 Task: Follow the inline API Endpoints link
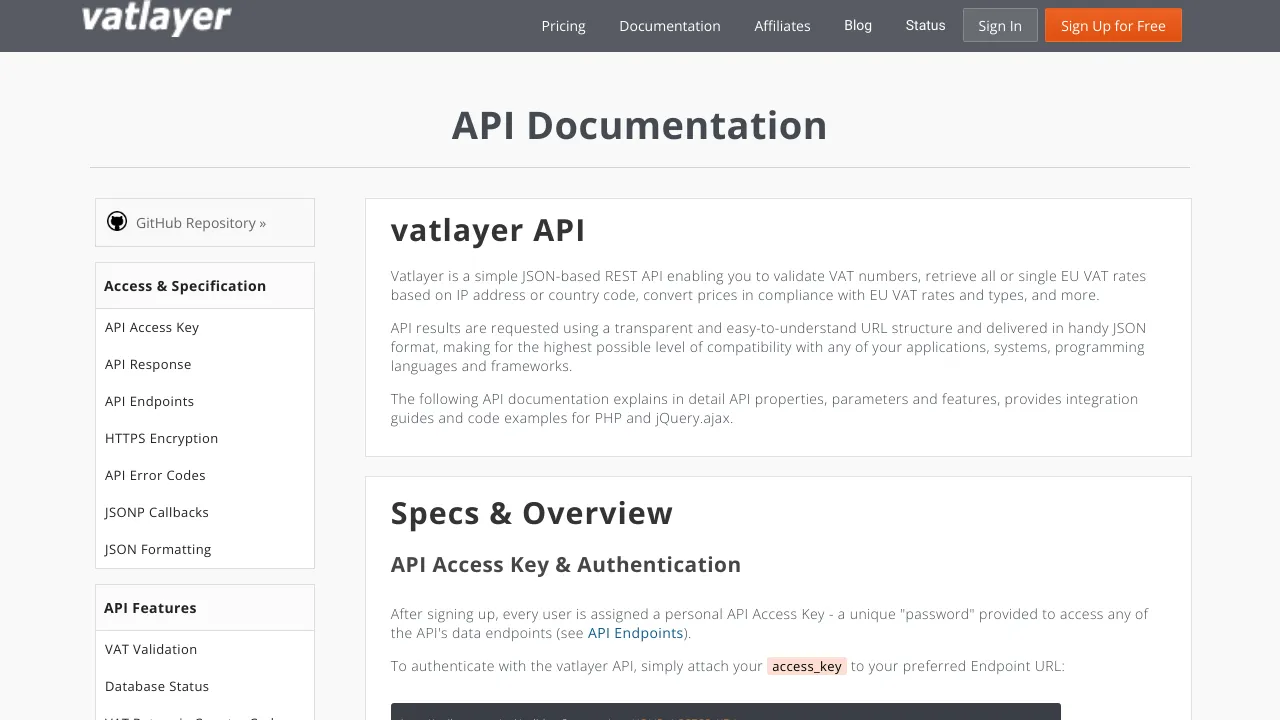click(635, 633)
